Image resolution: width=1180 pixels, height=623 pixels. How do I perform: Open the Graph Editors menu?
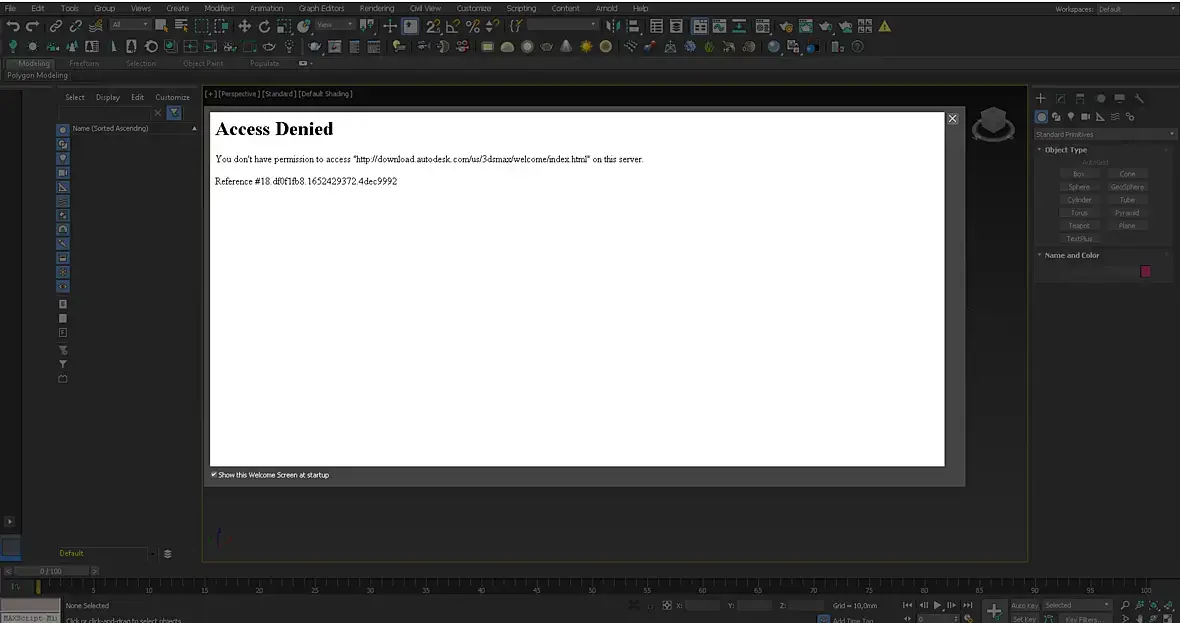(321, 8)
